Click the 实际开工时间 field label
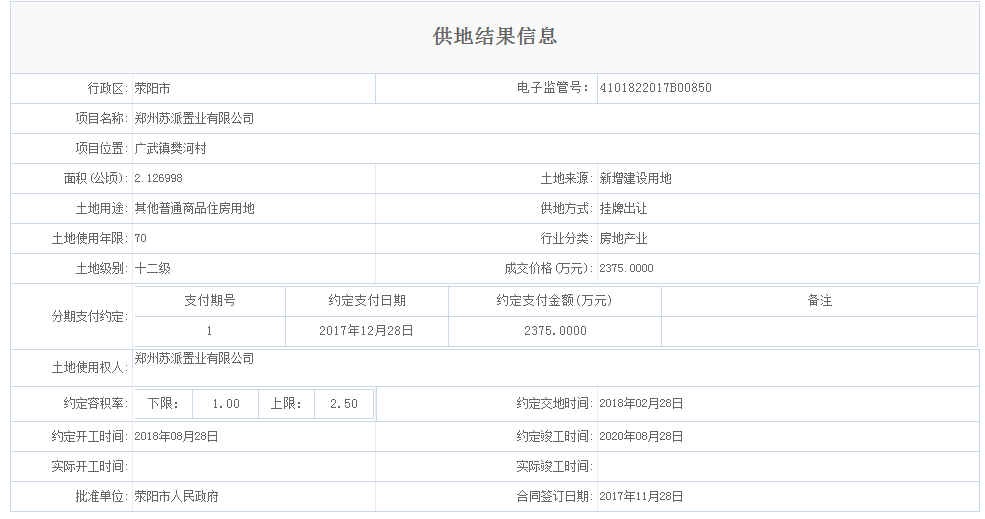This screenshot has height=519, width=985. coord(90,466)
